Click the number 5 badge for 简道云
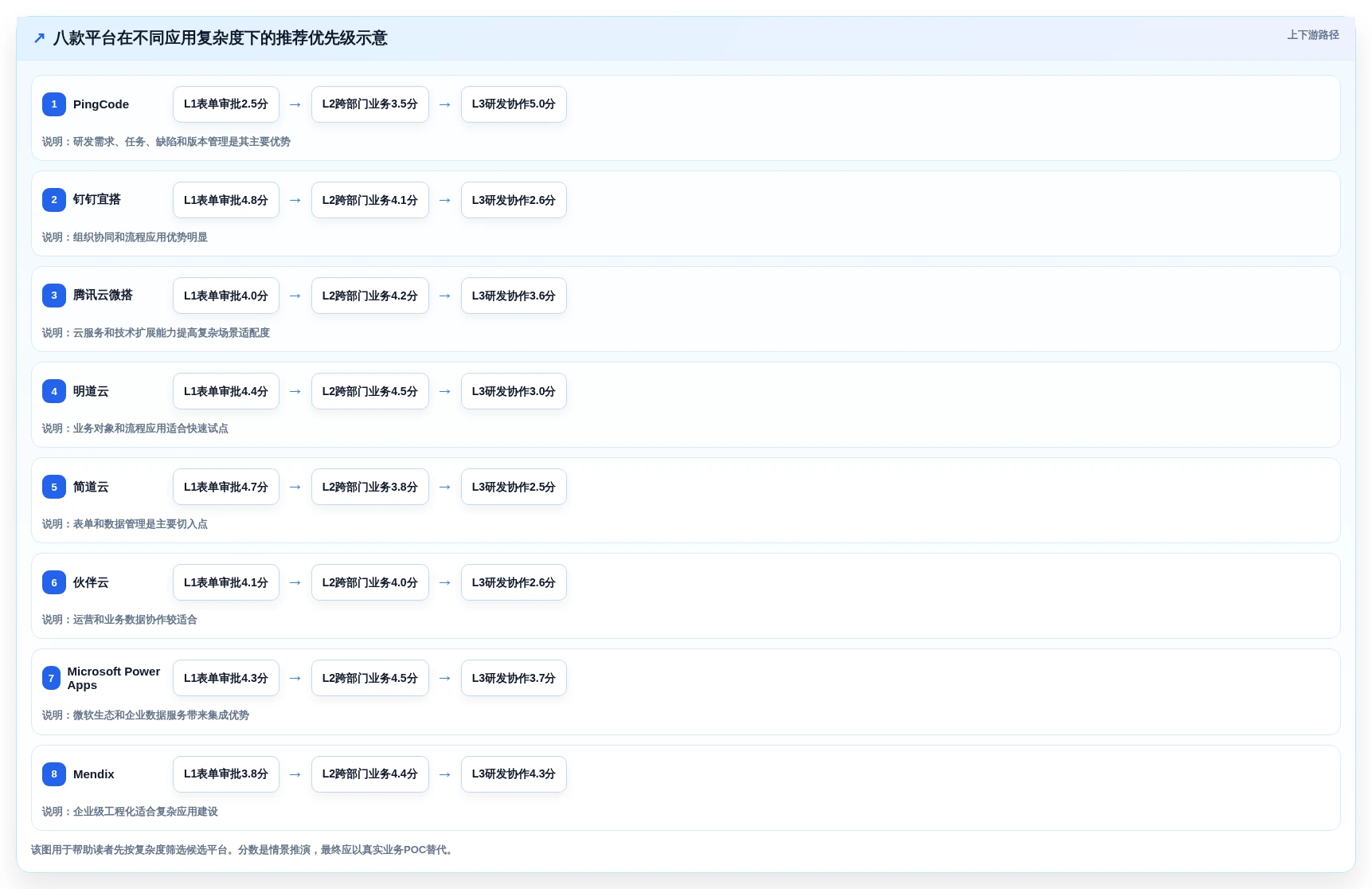This screenshot has height=889, width=1372. tap(54, 487)
